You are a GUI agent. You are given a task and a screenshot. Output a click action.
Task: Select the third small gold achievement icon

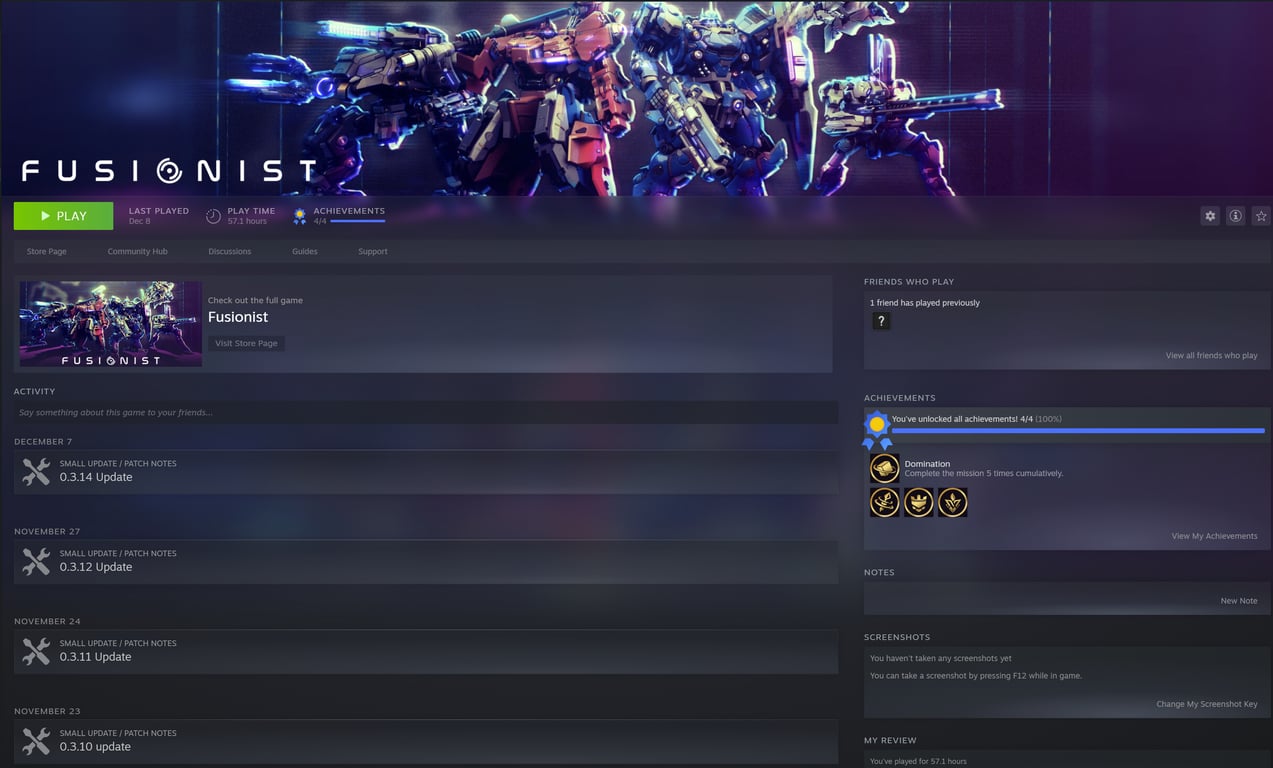(x=952, y=502)
